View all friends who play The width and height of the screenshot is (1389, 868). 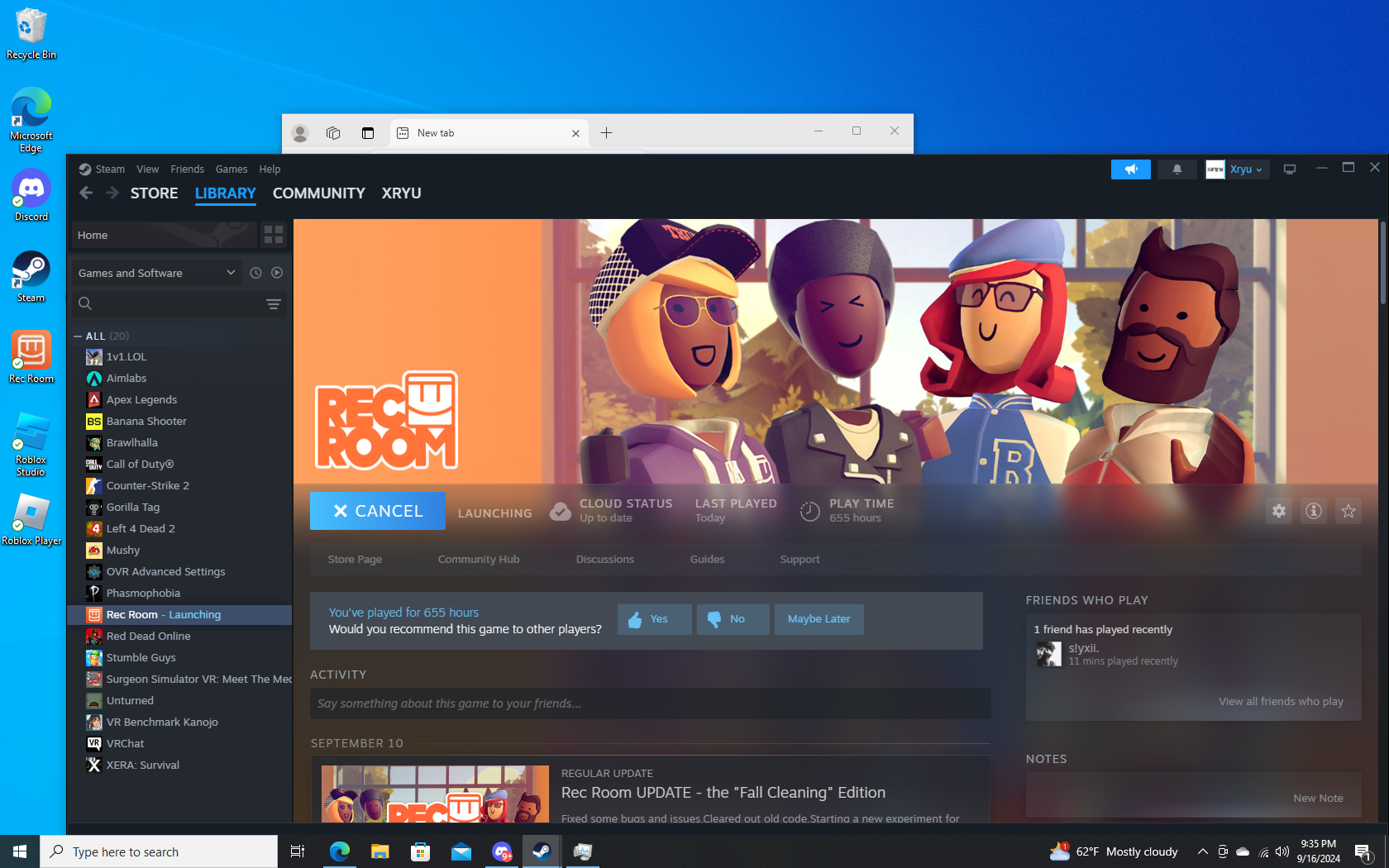[1281, 702]
